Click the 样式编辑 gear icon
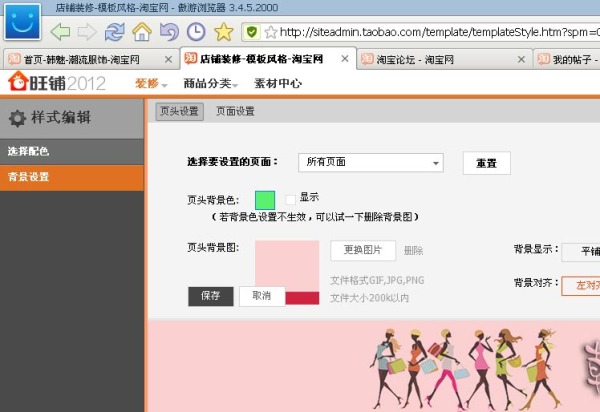 (17, 118)
